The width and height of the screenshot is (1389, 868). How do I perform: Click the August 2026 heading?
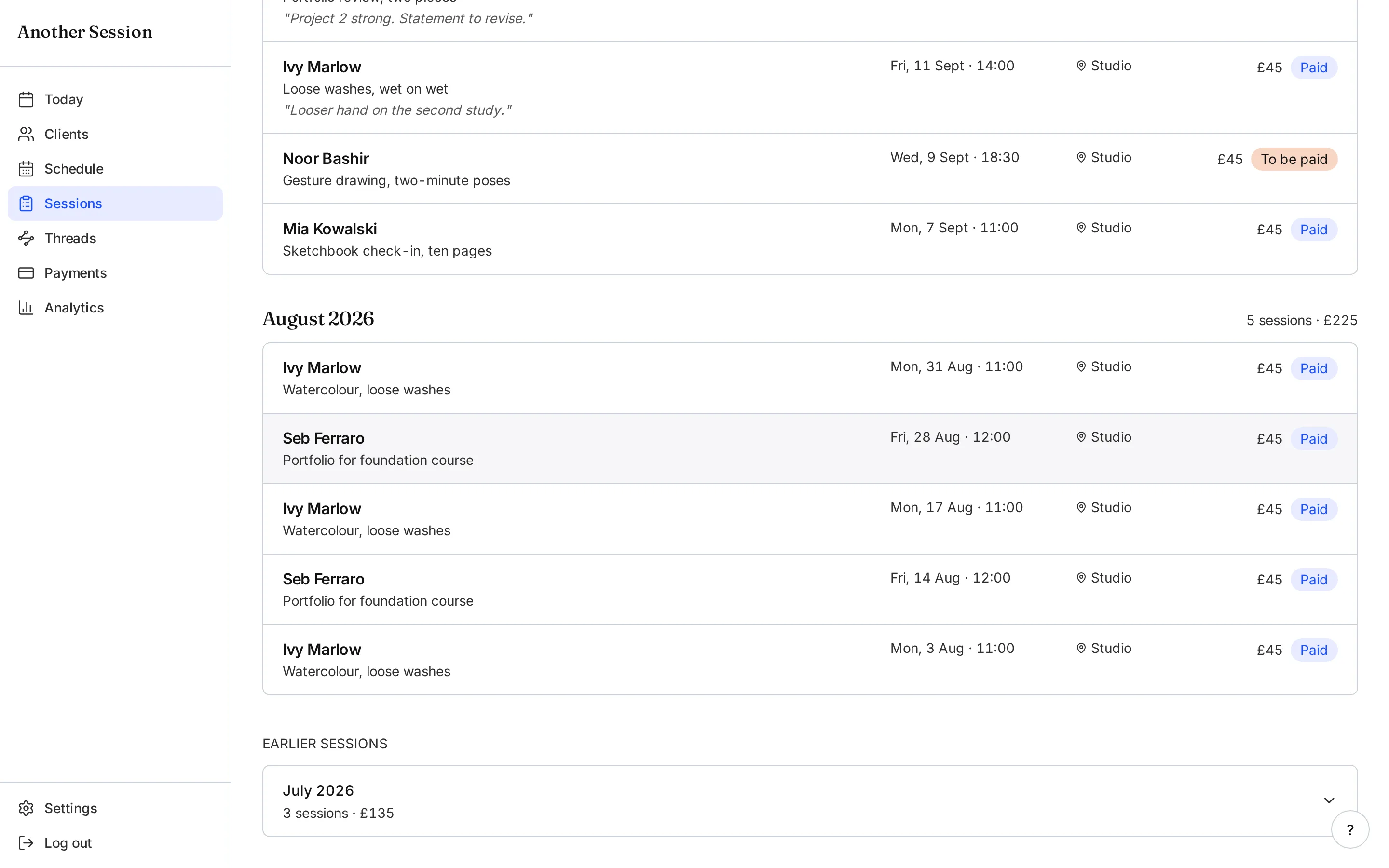click(x=318, y=319)
